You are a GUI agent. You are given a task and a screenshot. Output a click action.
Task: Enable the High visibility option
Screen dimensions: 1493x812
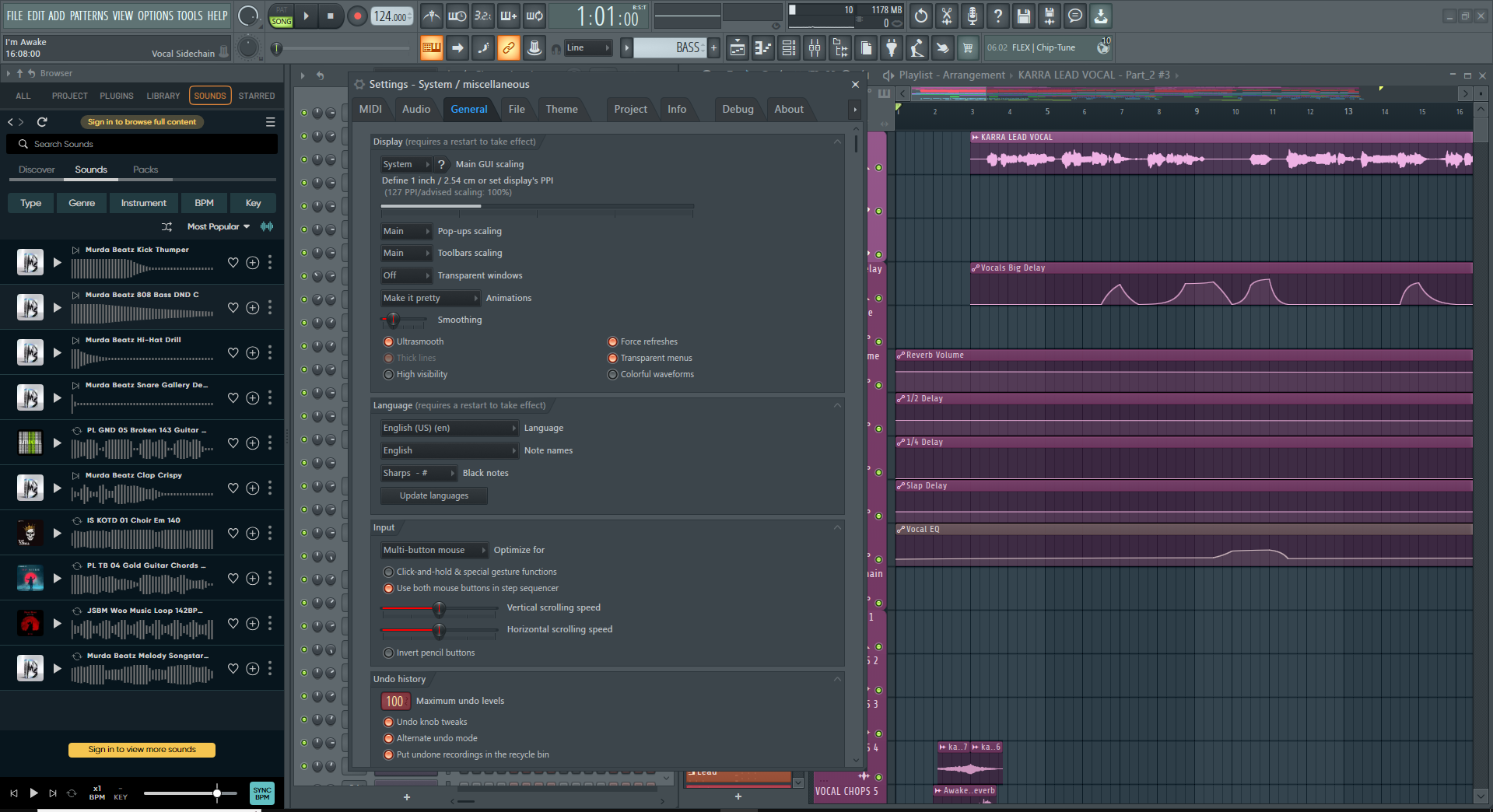pyautogui.click(x=388, y=374)
